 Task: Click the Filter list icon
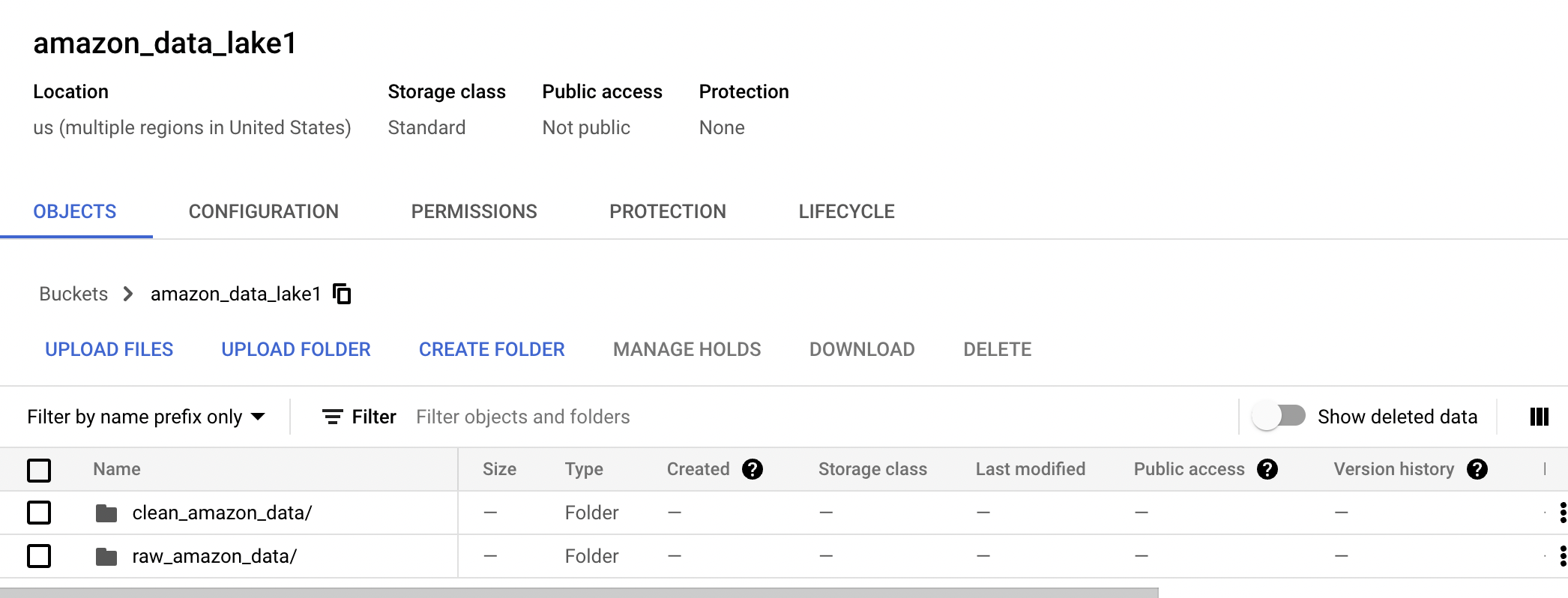(333, 417)
